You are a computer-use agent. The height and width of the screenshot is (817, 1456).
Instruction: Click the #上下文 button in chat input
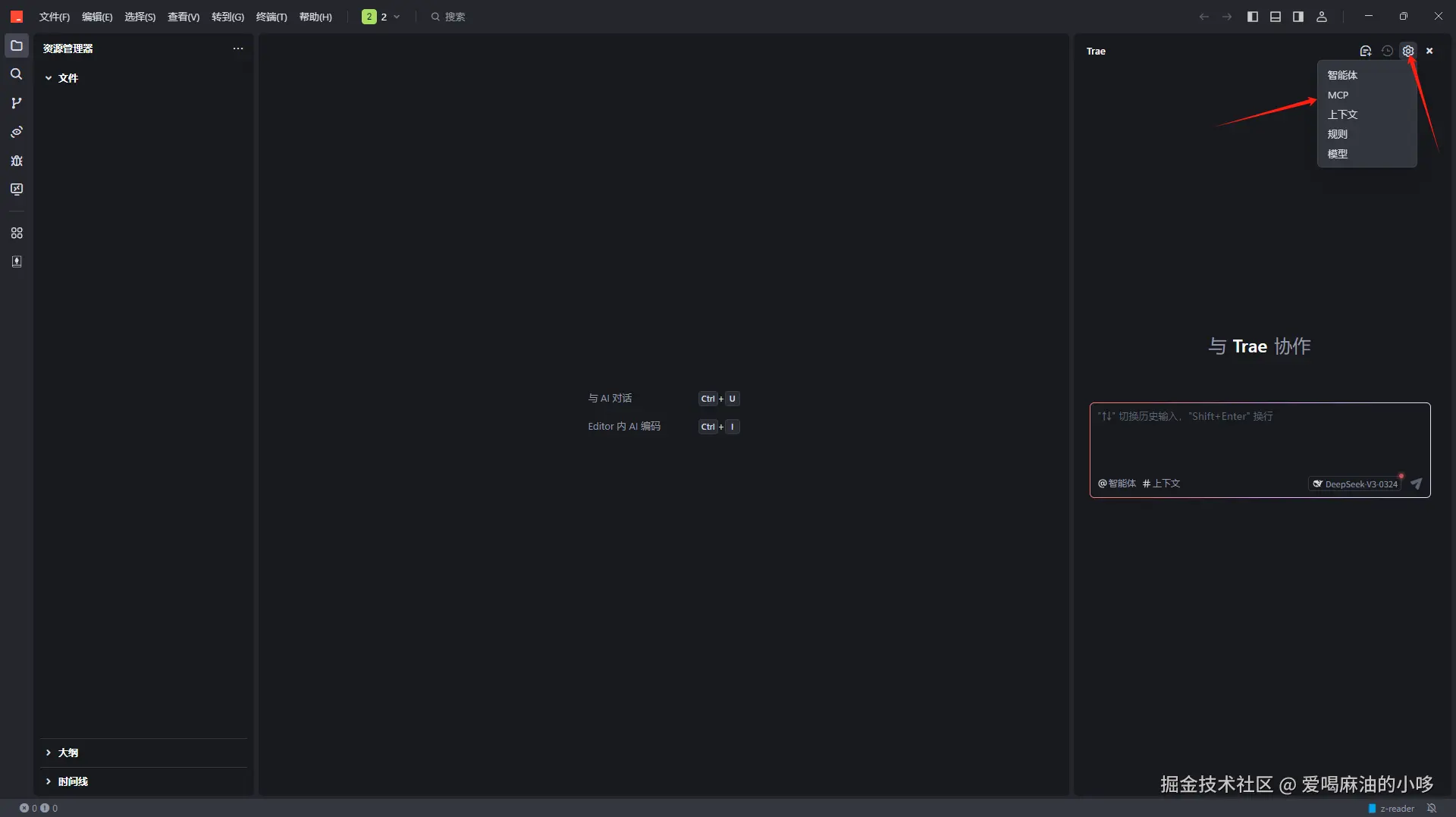[1161, 484]
